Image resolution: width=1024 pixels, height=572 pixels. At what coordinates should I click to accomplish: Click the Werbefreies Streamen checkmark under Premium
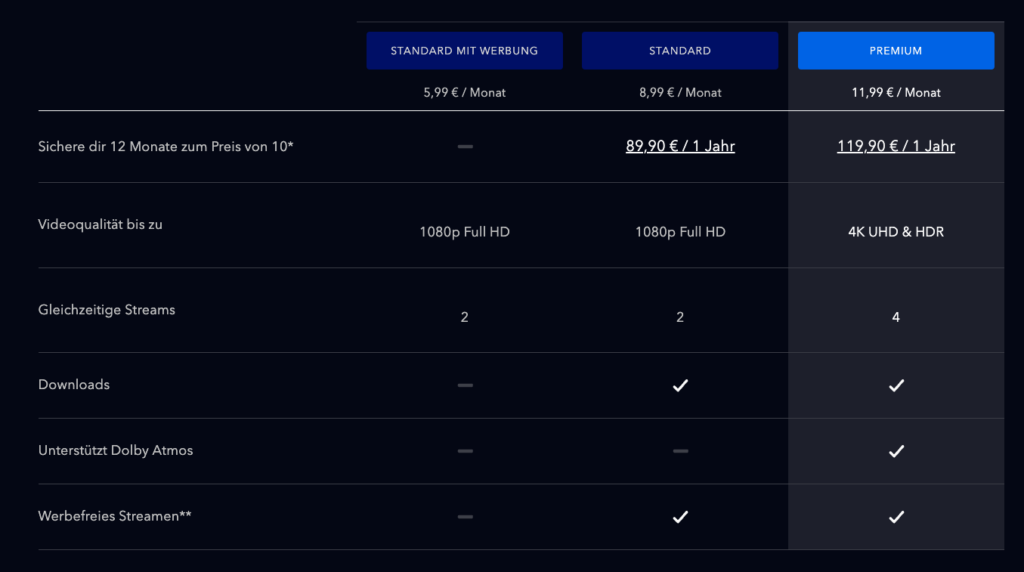(896, 517)
